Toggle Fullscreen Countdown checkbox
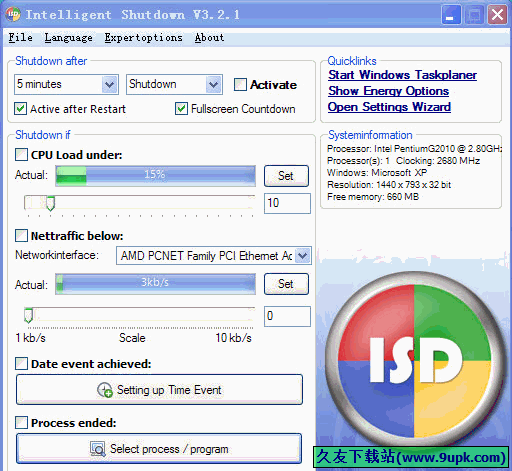 (181, 109)
